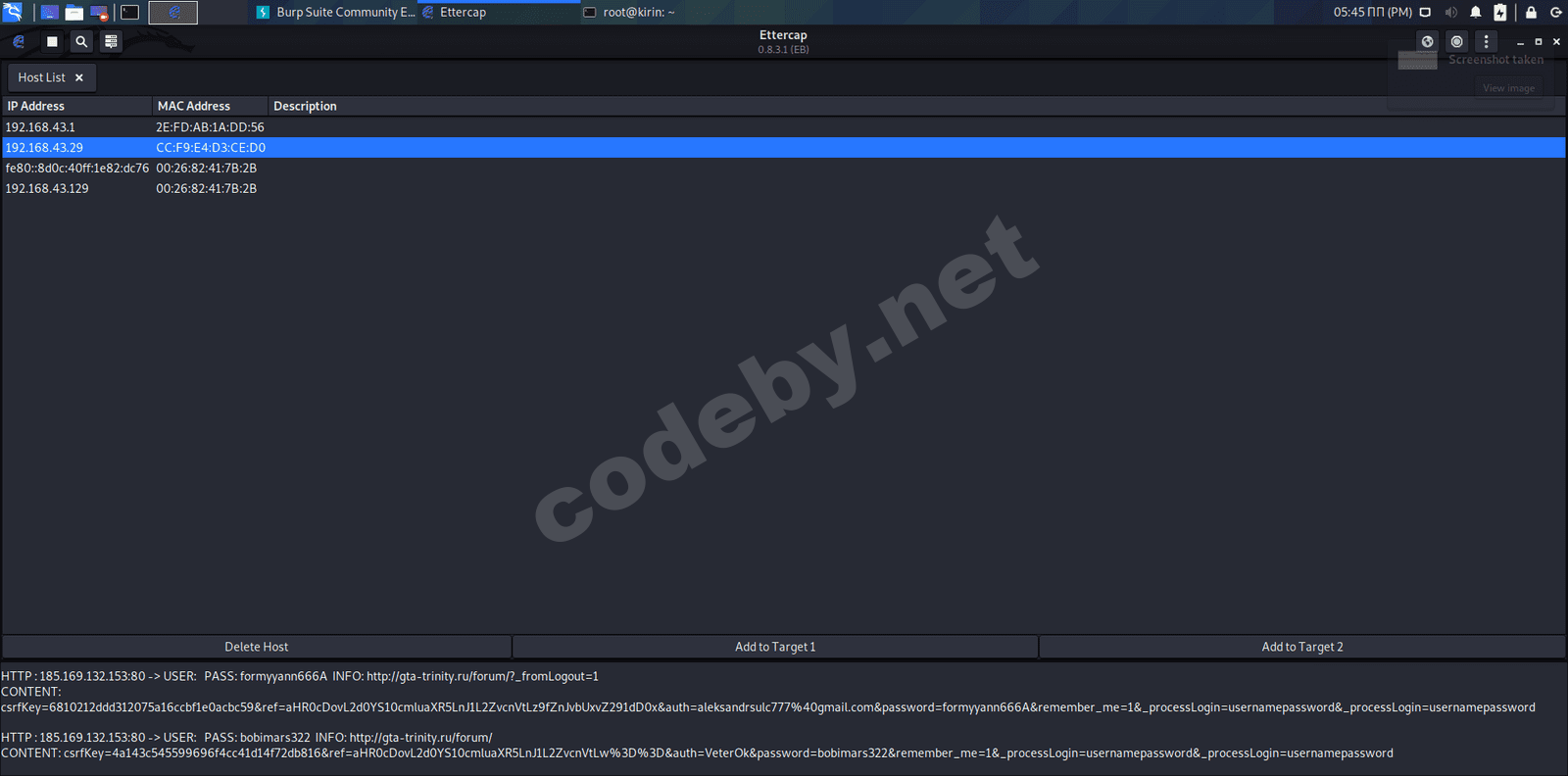The image size is (1568, 776).
Task: Show desktop from the panel launcher
Action: point(49,12)
